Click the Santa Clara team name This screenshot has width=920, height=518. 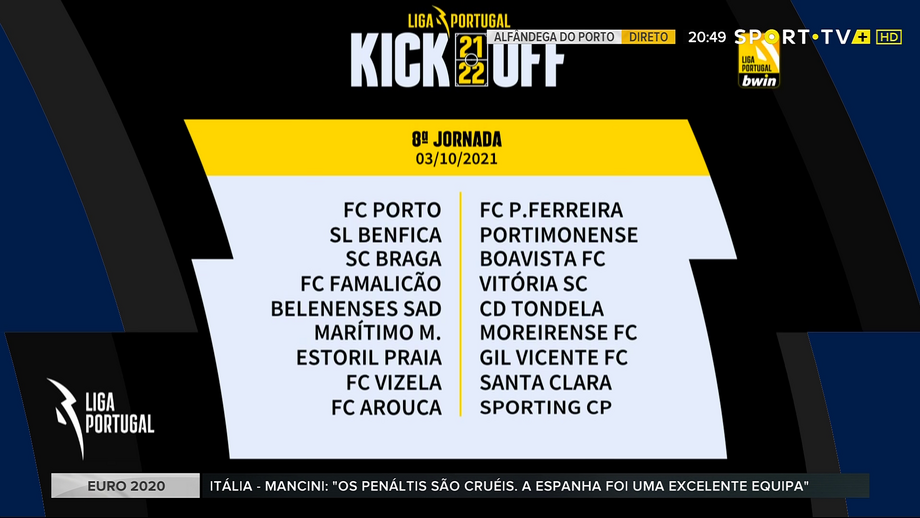[x=545, y=382]
